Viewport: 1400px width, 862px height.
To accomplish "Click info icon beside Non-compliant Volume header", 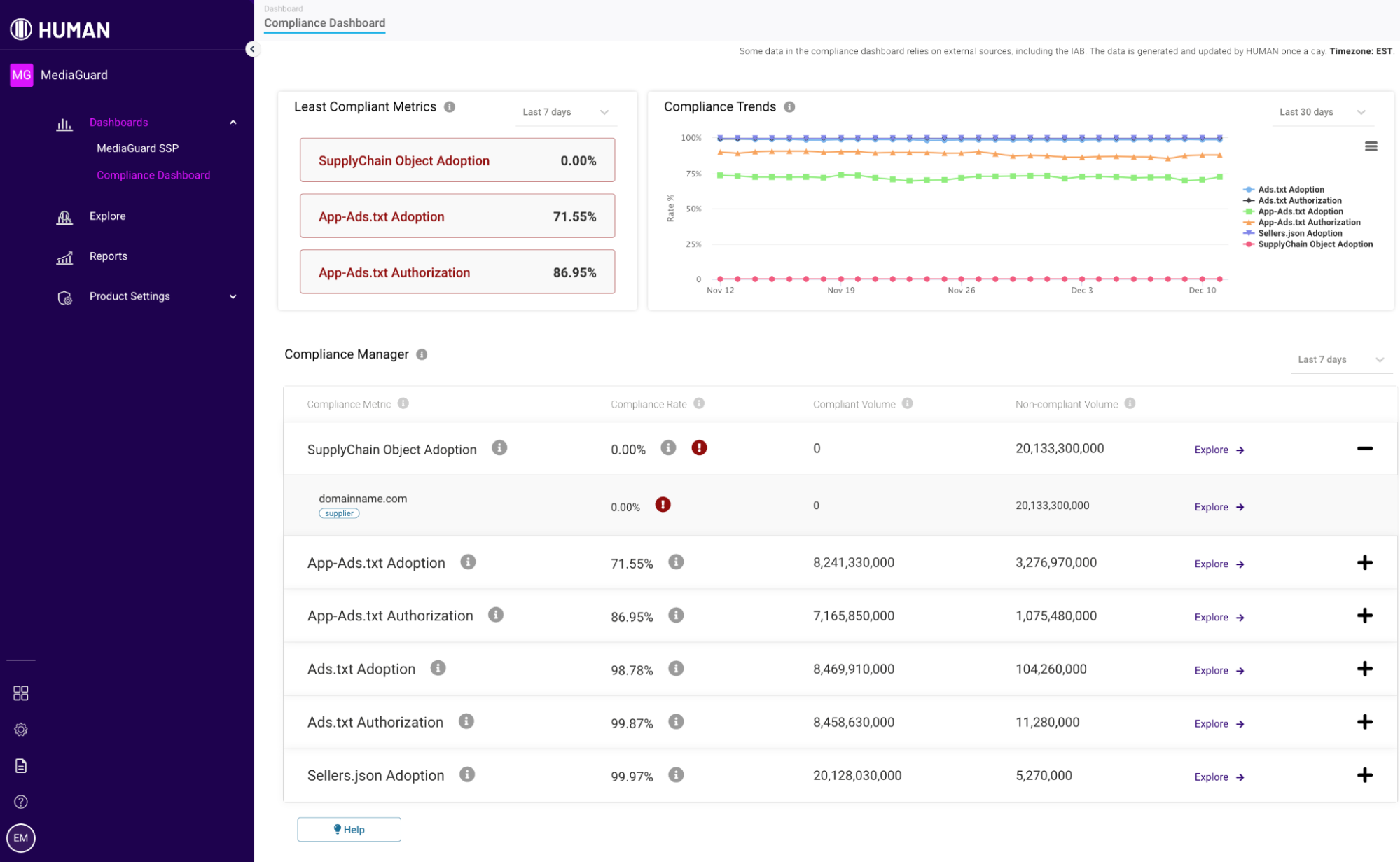I will (1130, 403).
